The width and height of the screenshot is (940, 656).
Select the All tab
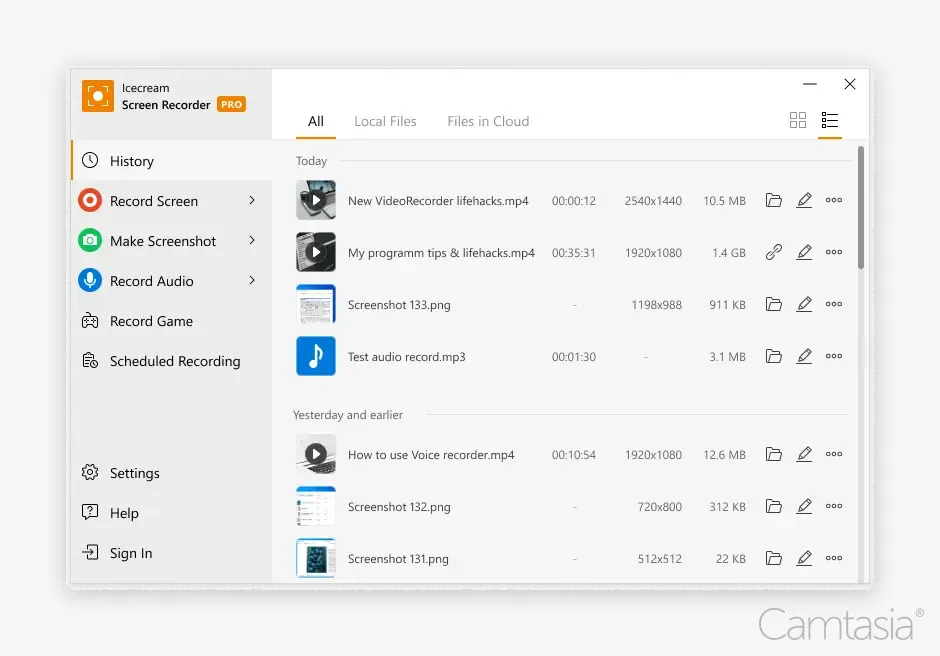(x=315, y=121)
